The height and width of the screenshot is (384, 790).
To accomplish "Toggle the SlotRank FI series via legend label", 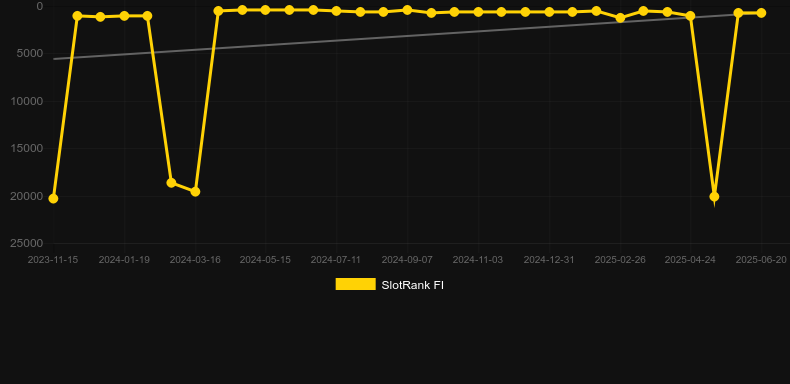I will click(x=412, y=285).
